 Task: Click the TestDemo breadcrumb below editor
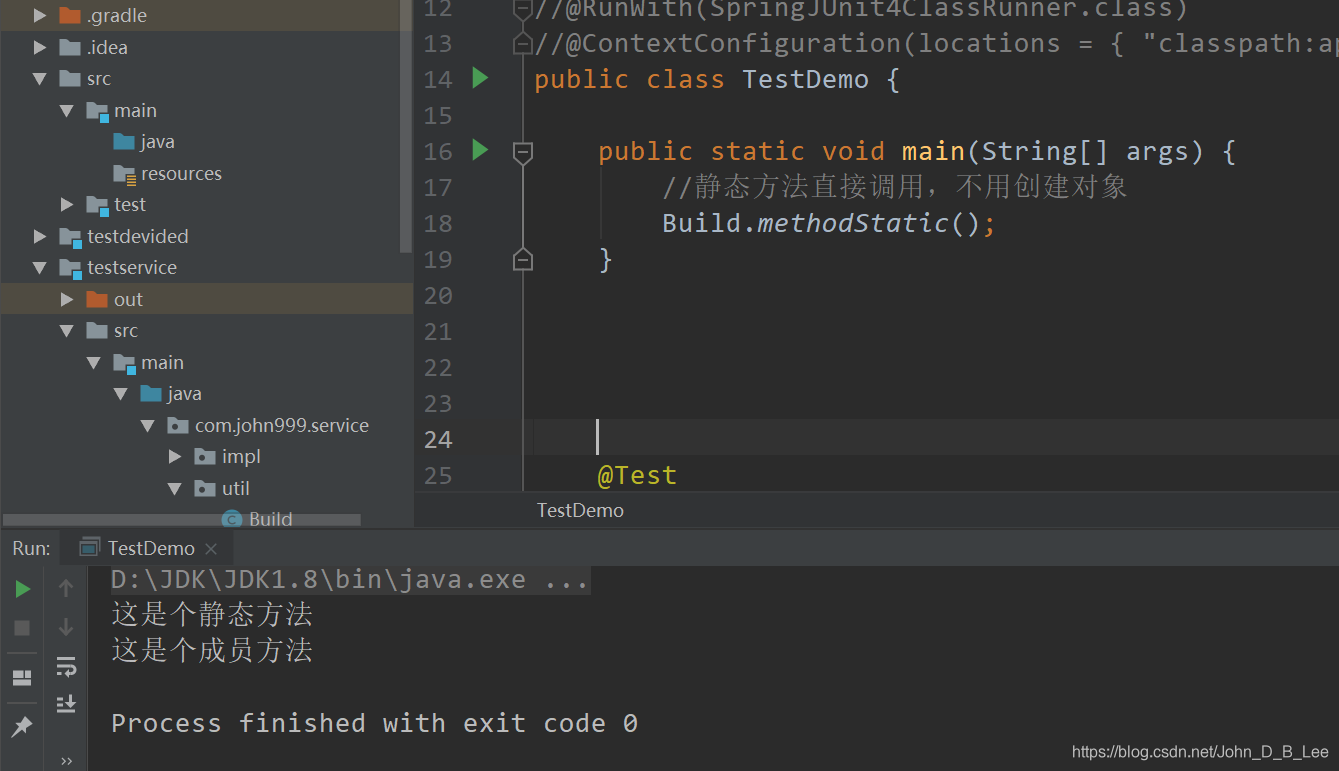pos(580,510)
